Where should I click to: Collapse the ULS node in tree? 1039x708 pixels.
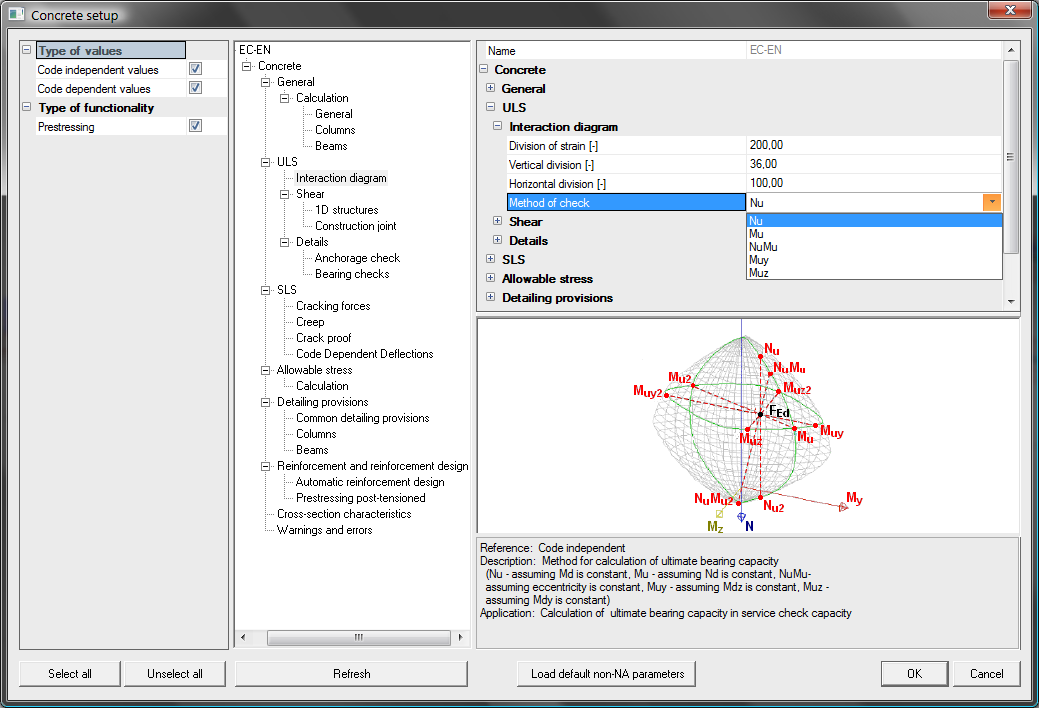(x=266, y=162)
